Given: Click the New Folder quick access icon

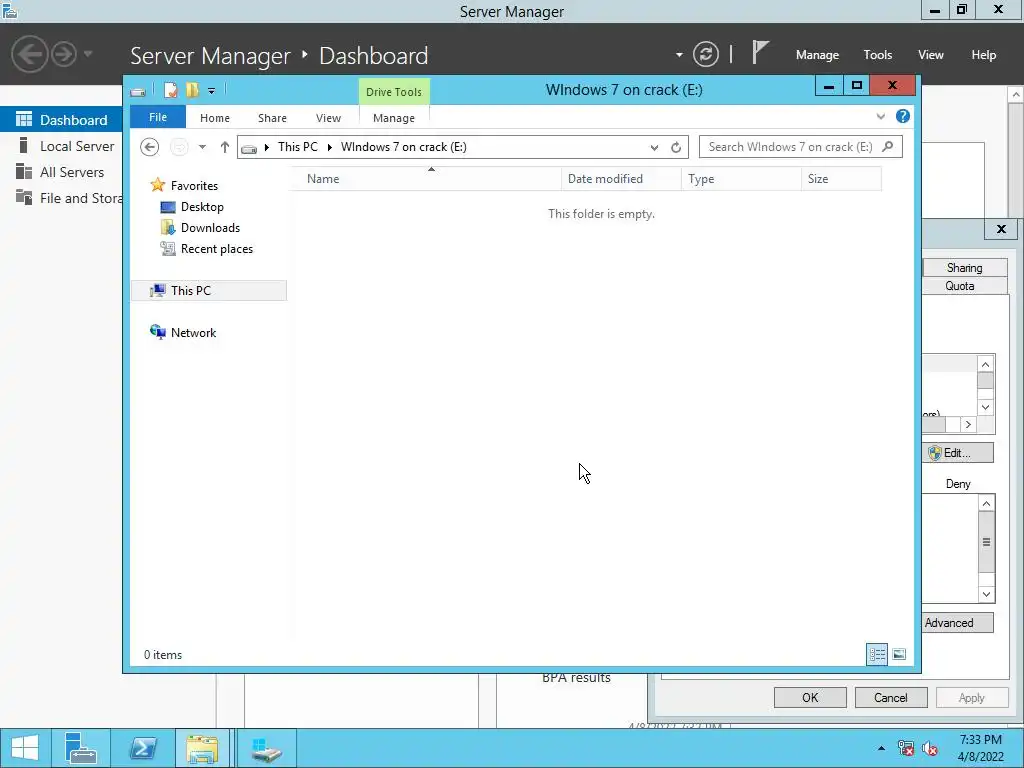Looking at the screenshot, I should (x=192, y=90).
